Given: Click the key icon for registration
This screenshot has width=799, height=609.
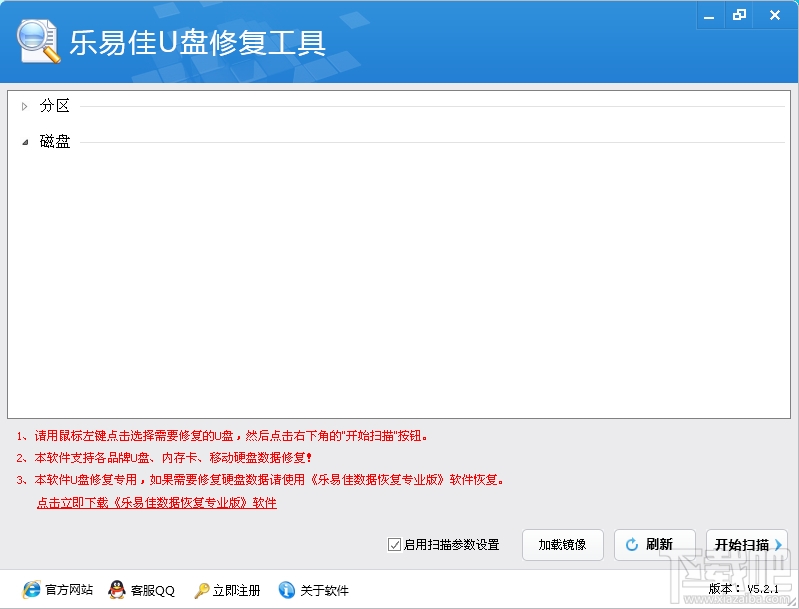Looking at the screenshot, I should (202, 590).
